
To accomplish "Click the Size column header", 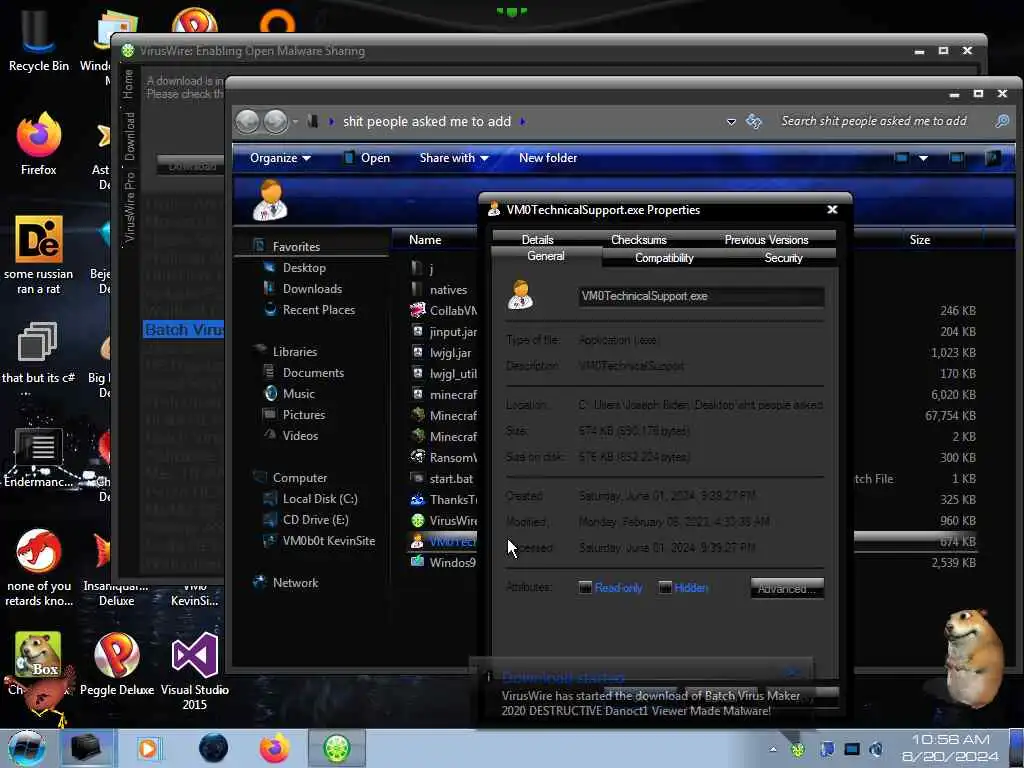I will (920, 240).
